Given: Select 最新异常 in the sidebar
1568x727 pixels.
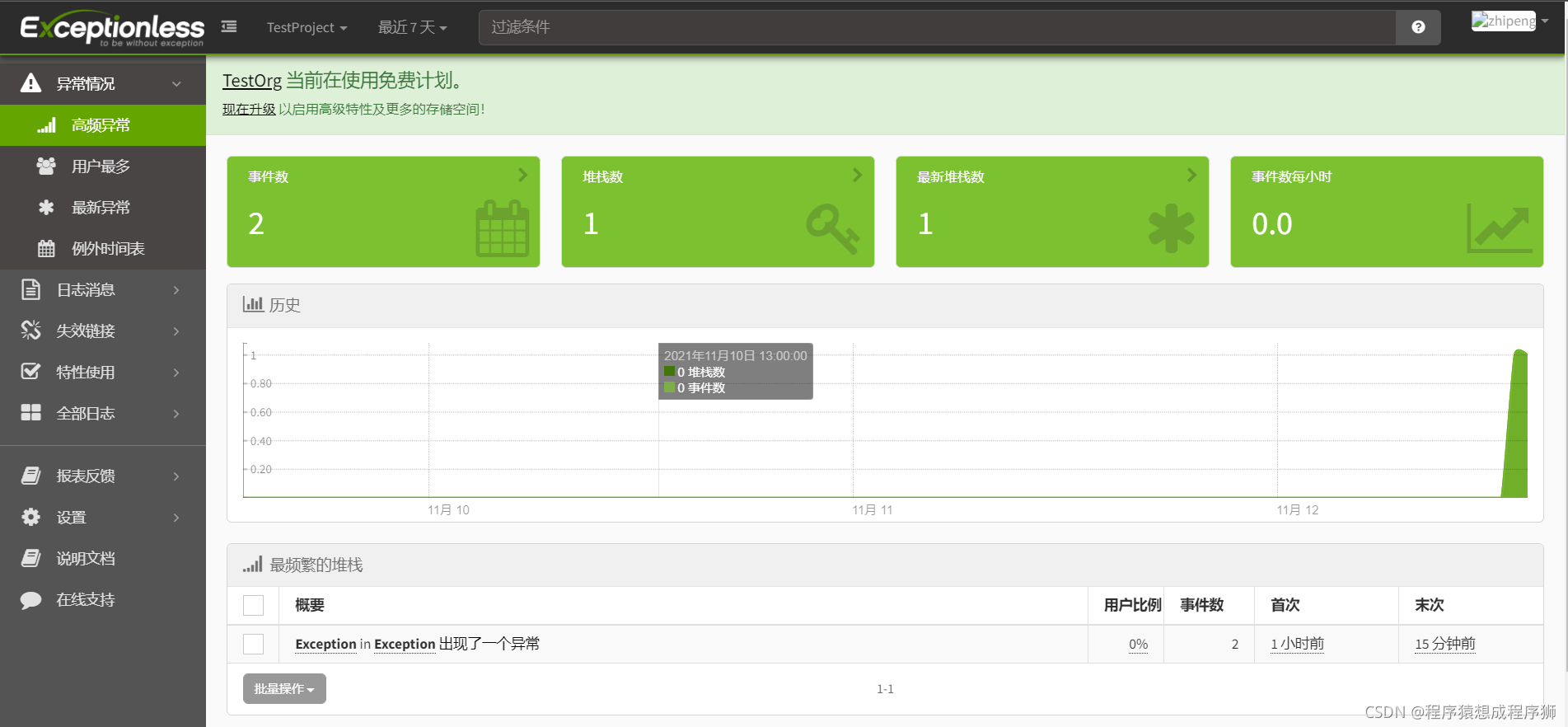Looking at the screenshot, I should pos(103,208).
